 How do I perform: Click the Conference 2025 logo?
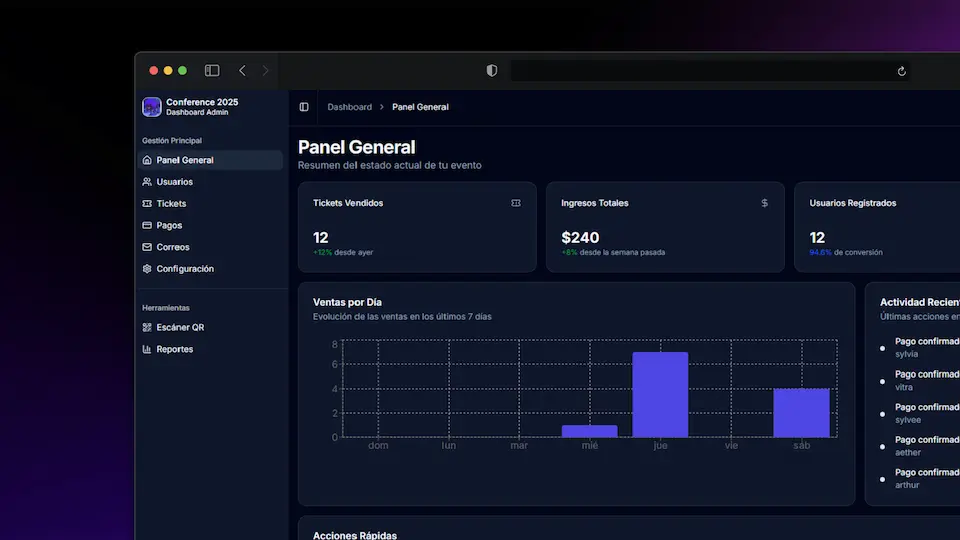pyautogui.click(x=151, y=107)
